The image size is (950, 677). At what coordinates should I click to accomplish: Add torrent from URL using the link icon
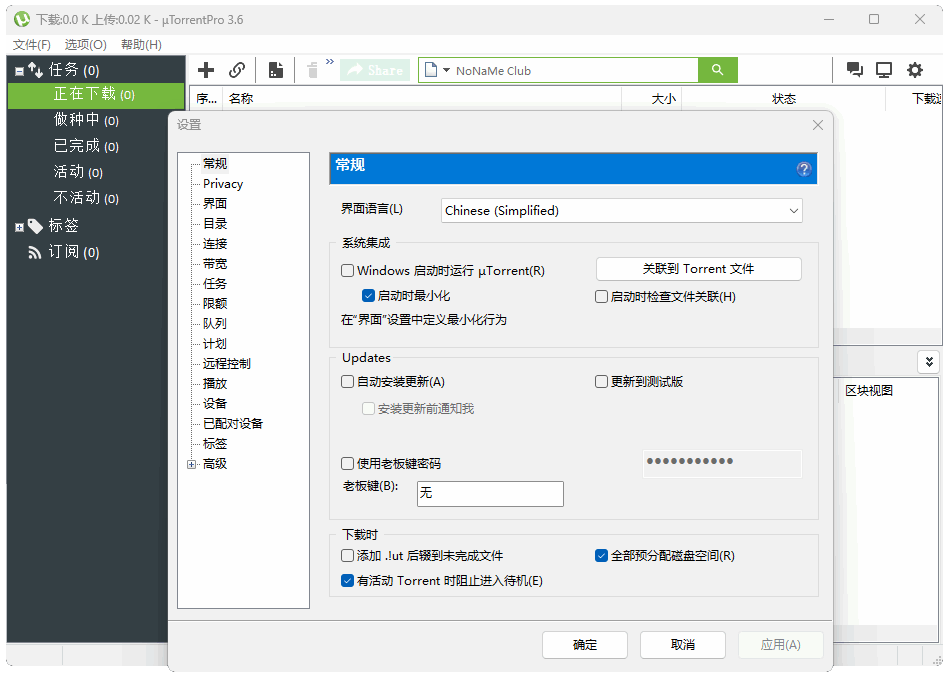[x=237, y=70]
